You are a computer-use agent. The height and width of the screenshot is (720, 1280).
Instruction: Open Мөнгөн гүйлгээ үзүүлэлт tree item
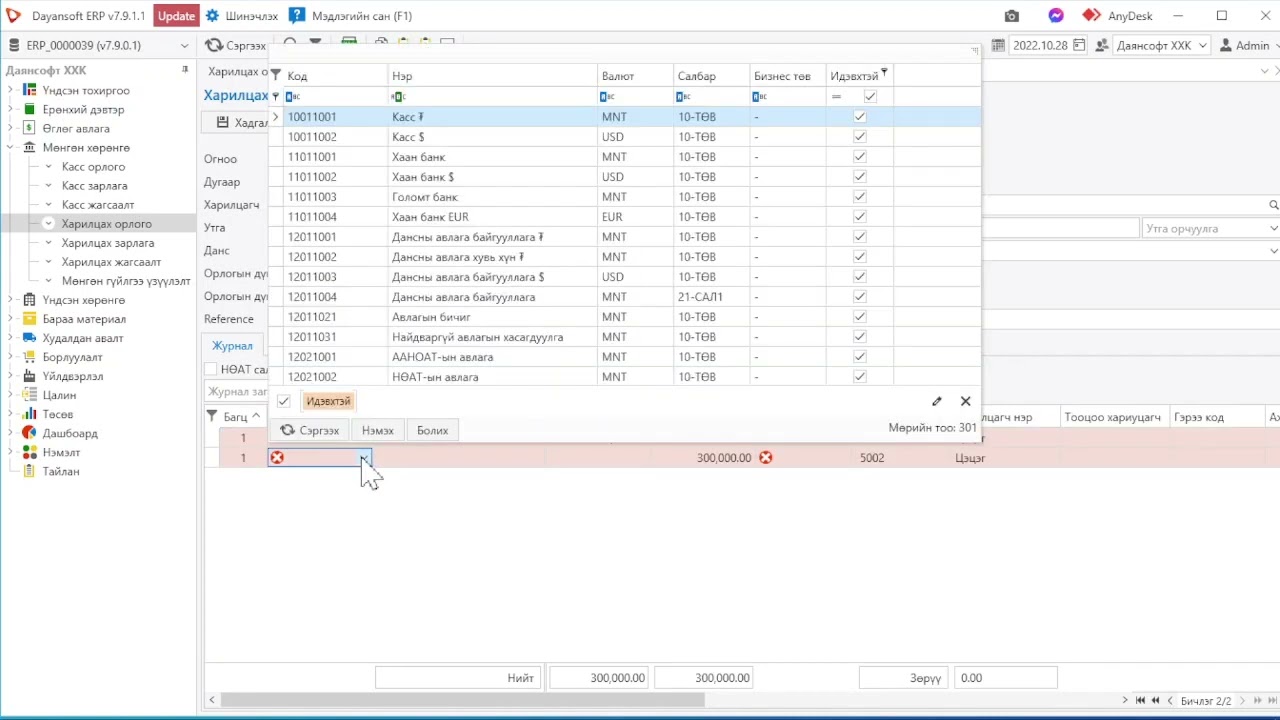(x=126, y=281)
